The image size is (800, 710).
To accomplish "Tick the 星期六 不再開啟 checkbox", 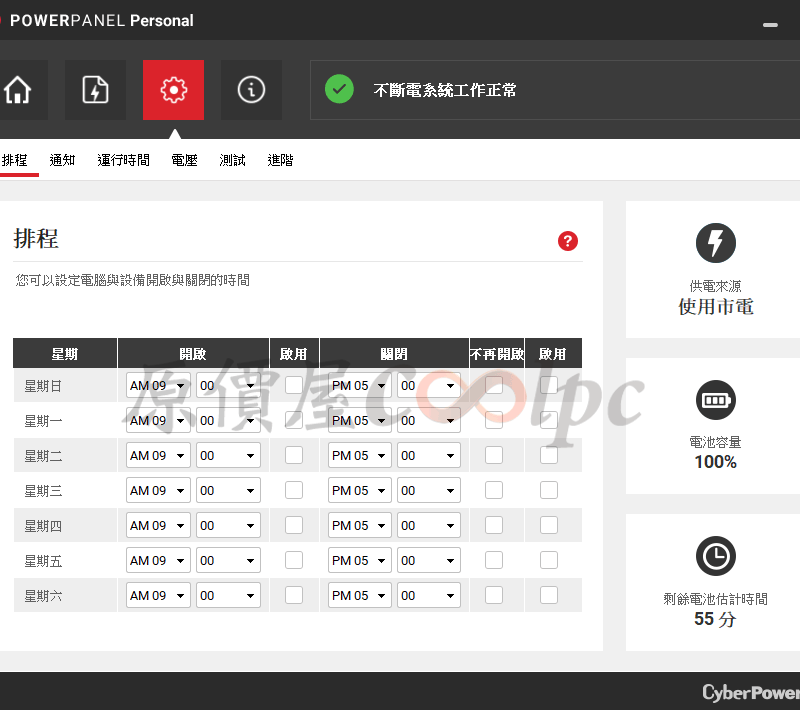I will (494, 595).
